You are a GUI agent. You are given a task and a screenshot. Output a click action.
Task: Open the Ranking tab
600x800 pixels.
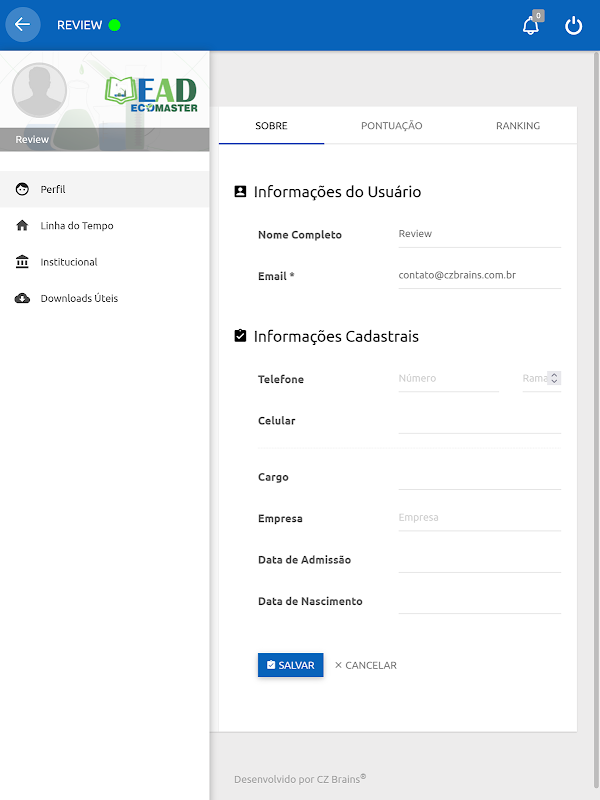tap(517, 126)
